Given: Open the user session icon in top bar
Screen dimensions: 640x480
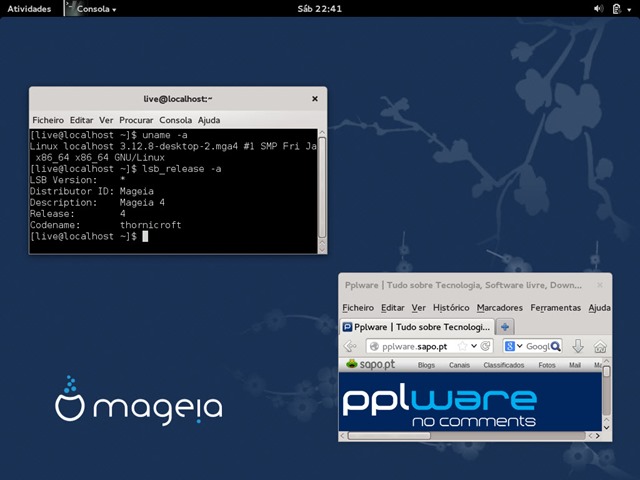Looking at the screenshot, I should 617,9.
